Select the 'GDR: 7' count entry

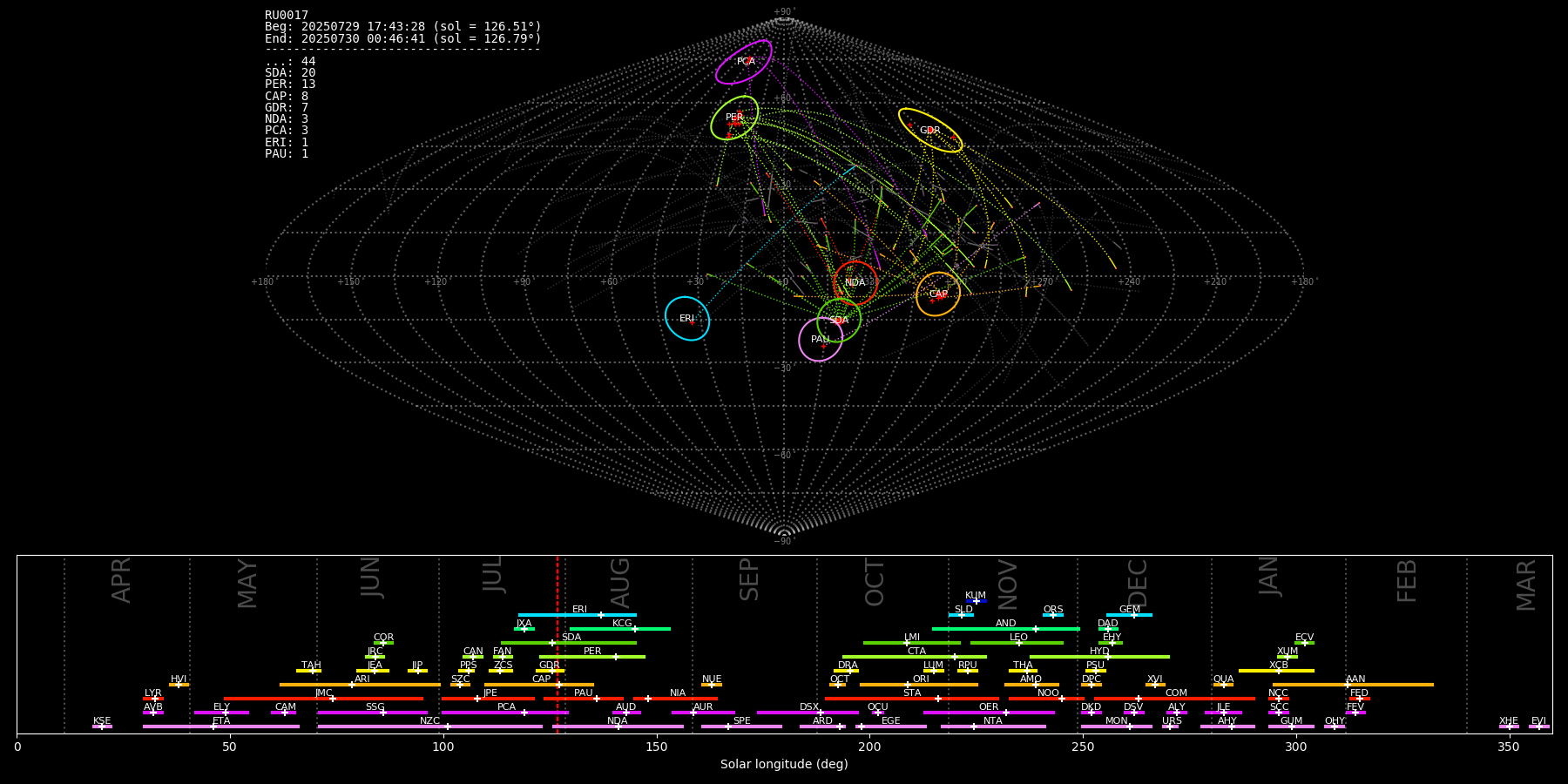(x=287, y=108)
